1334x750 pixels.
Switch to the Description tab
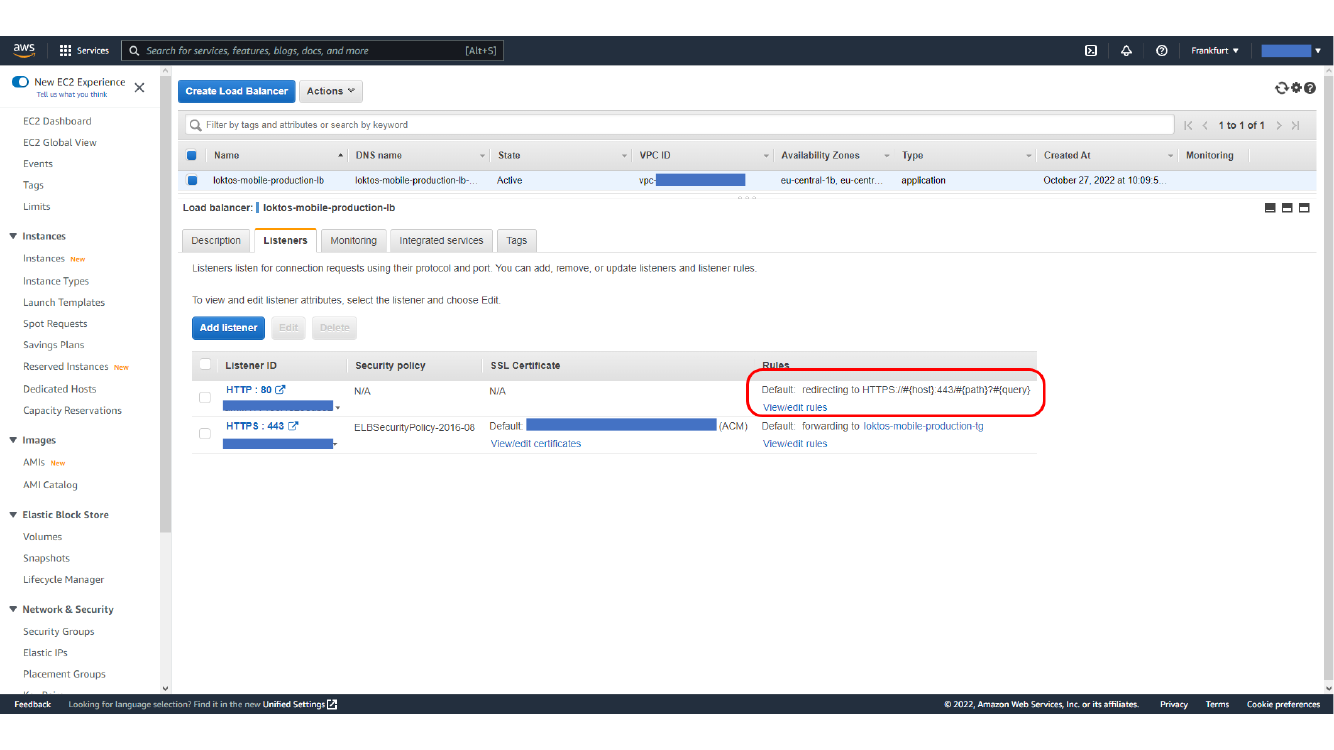tap(216, 240)
